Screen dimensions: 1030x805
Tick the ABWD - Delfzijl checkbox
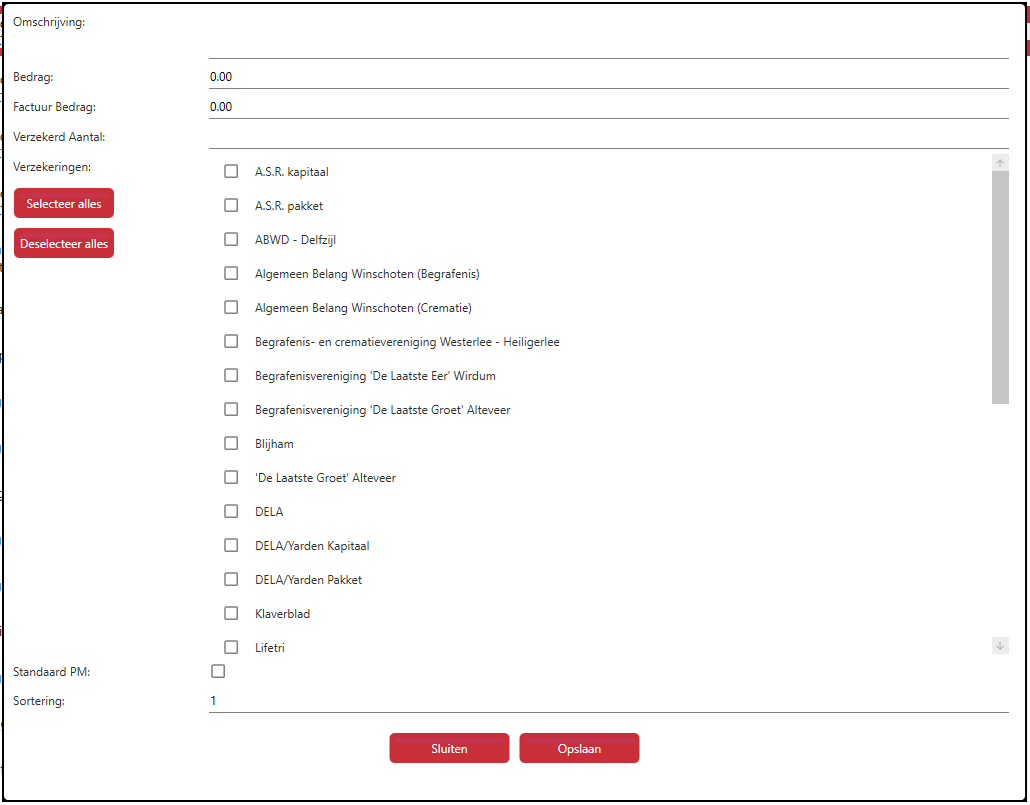pyautogui.click(x=231, y=239)
